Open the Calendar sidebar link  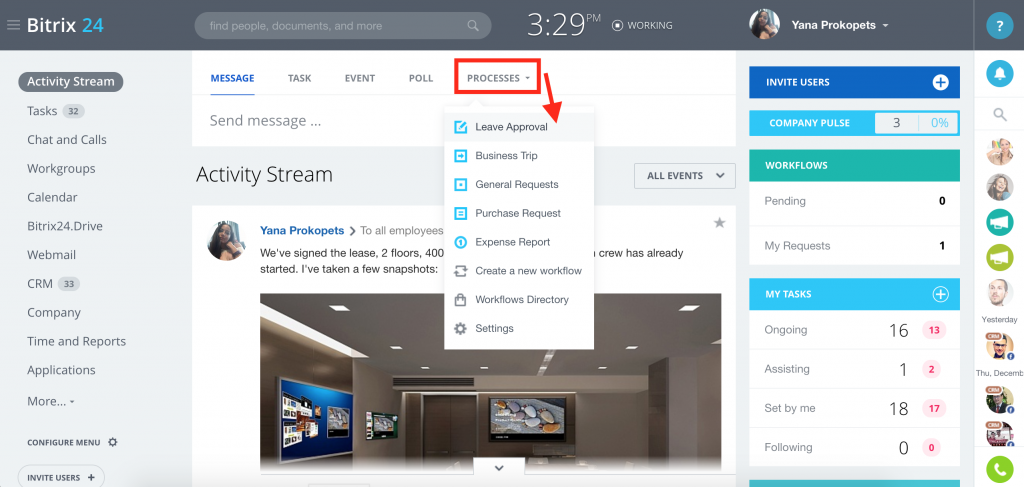(x=52, y=197)
